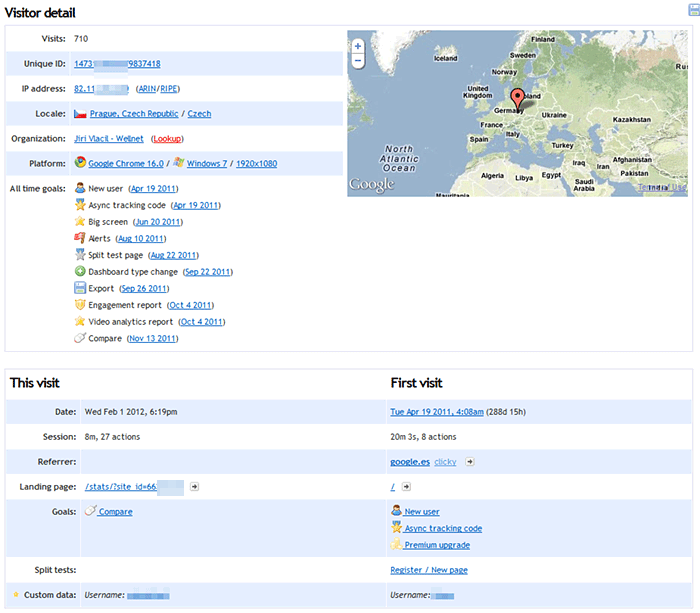Select the Prague, Czech Republic locale link

tap(135, 114)
